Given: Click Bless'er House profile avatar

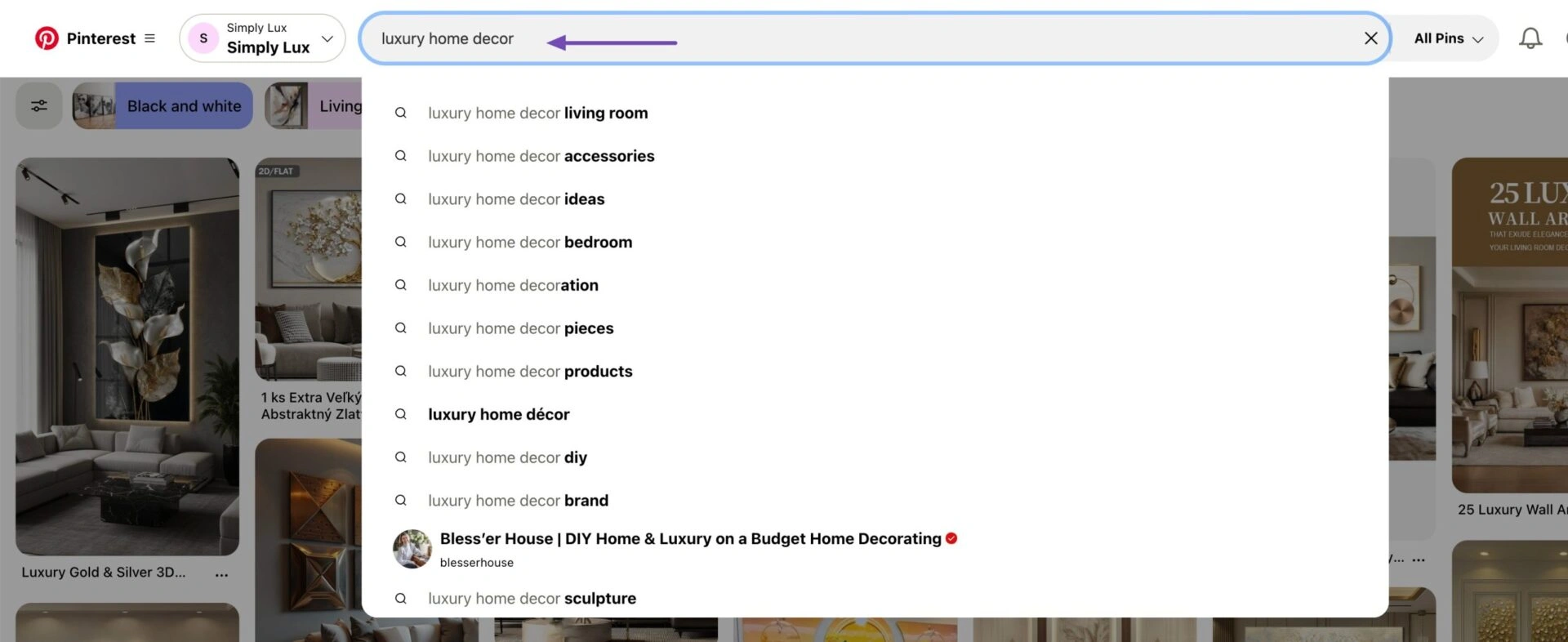Looking at the screenshot, I should [x=412, y=549].
